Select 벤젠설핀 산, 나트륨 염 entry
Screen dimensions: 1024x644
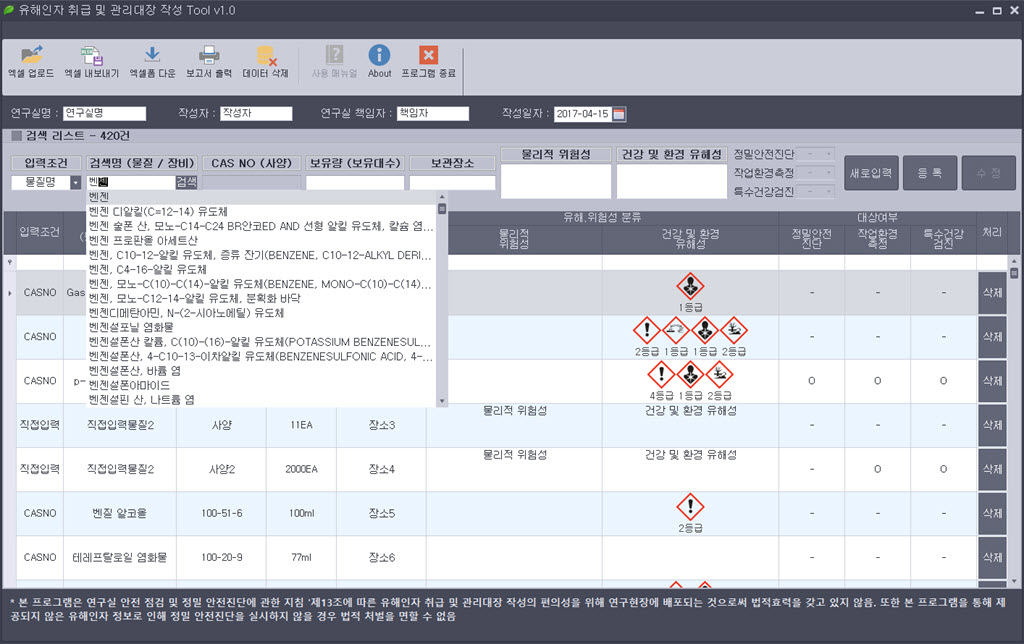(x=261, y=400)
